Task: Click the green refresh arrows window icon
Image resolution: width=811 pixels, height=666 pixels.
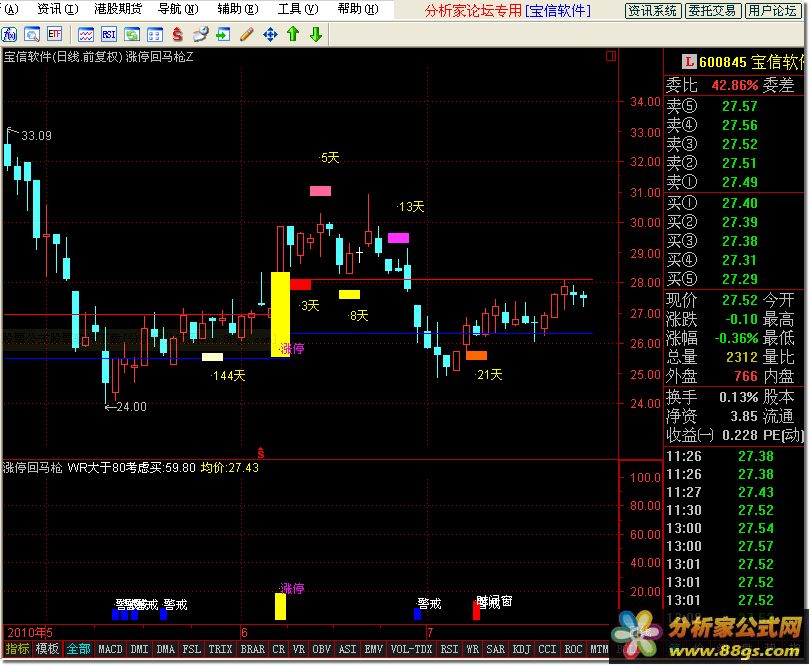Action: click(132, 35)
